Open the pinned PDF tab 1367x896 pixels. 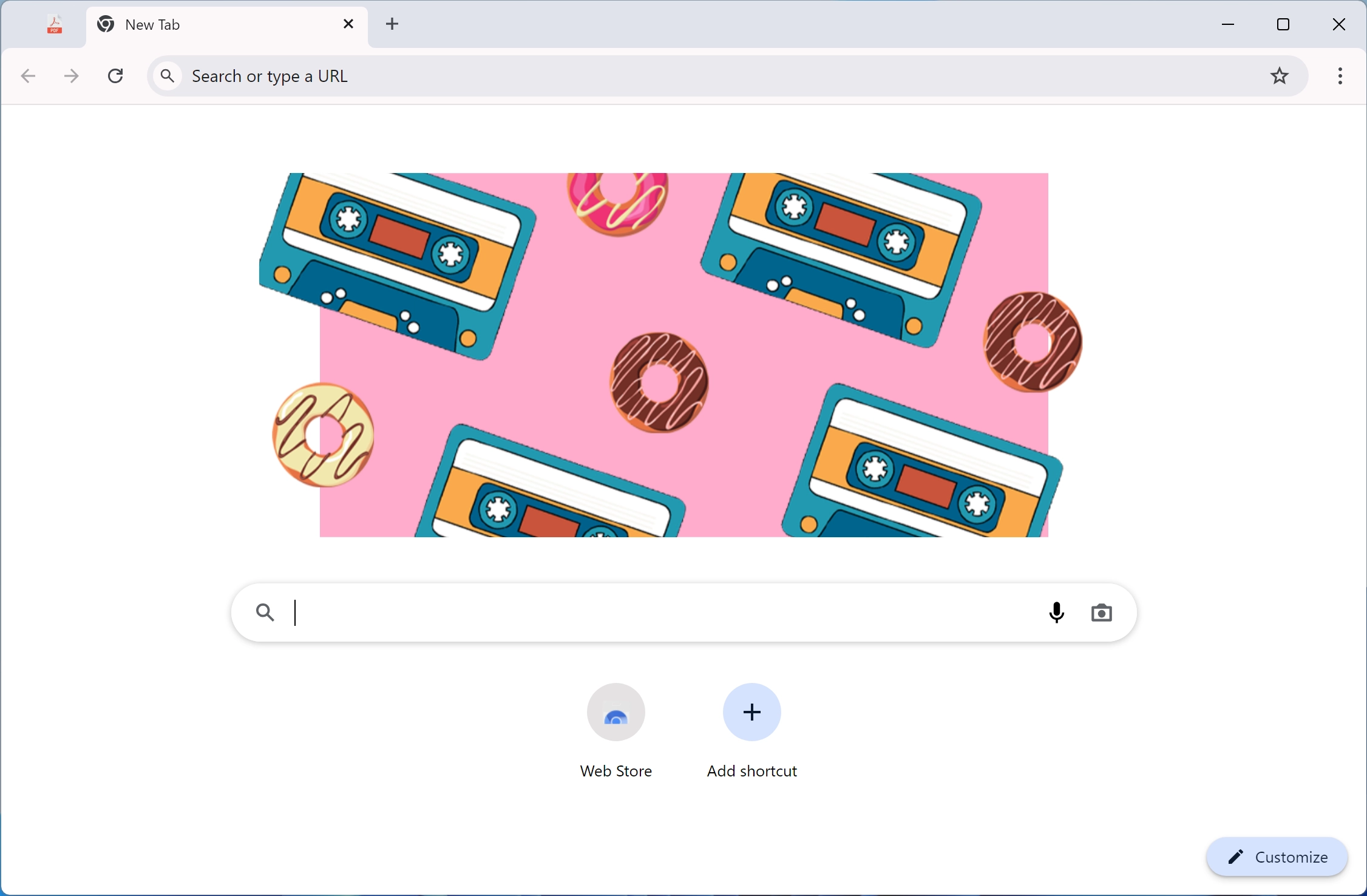coord(53,24)
